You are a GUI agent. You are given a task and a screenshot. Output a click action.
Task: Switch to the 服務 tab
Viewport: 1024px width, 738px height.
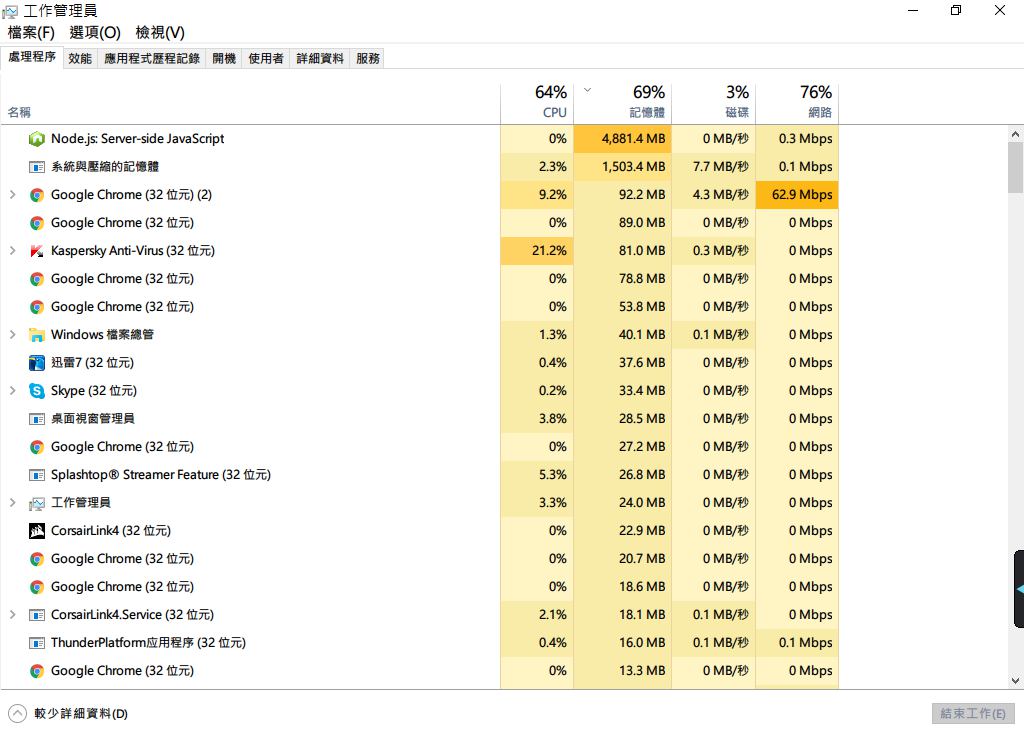(x=368, y=58)
